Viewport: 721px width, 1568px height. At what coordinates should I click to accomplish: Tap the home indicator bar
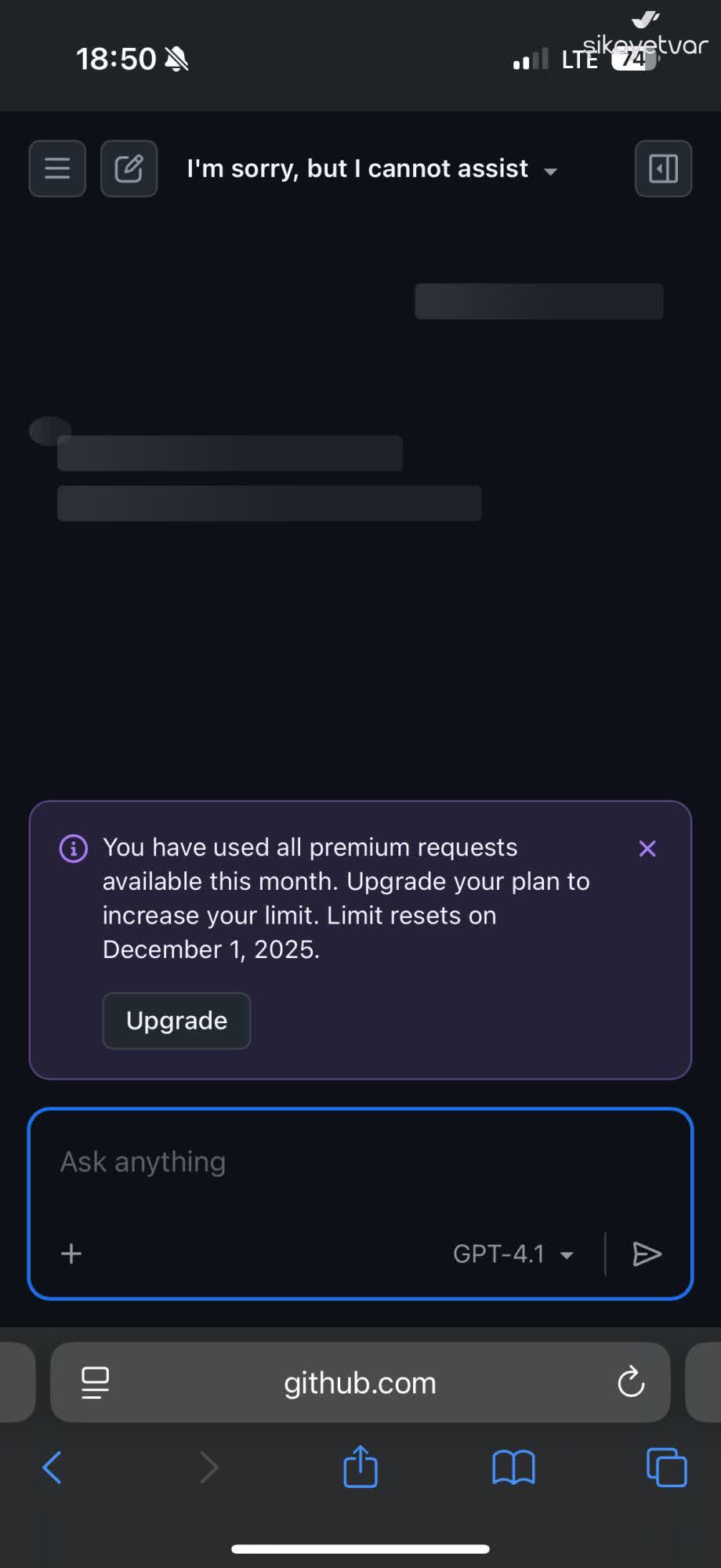pyautogui.click(x=360, y=1548)
